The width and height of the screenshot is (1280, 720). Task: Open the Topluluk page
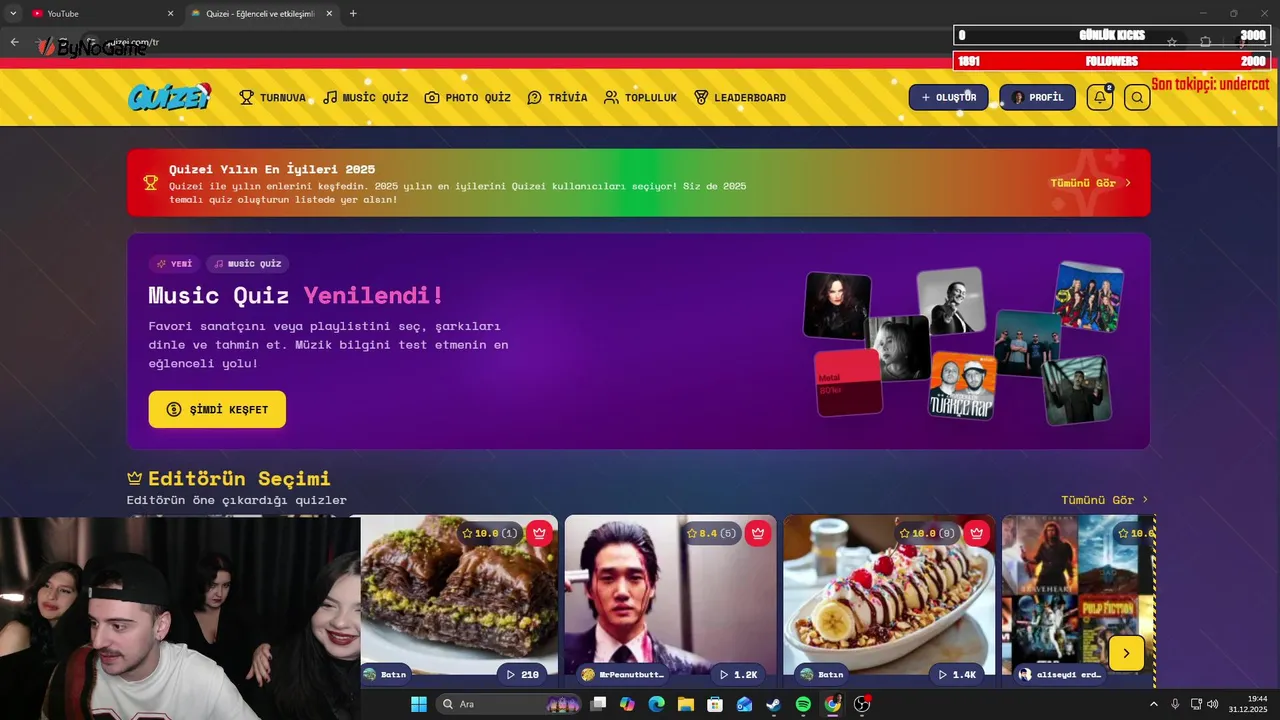pos(641,97)
